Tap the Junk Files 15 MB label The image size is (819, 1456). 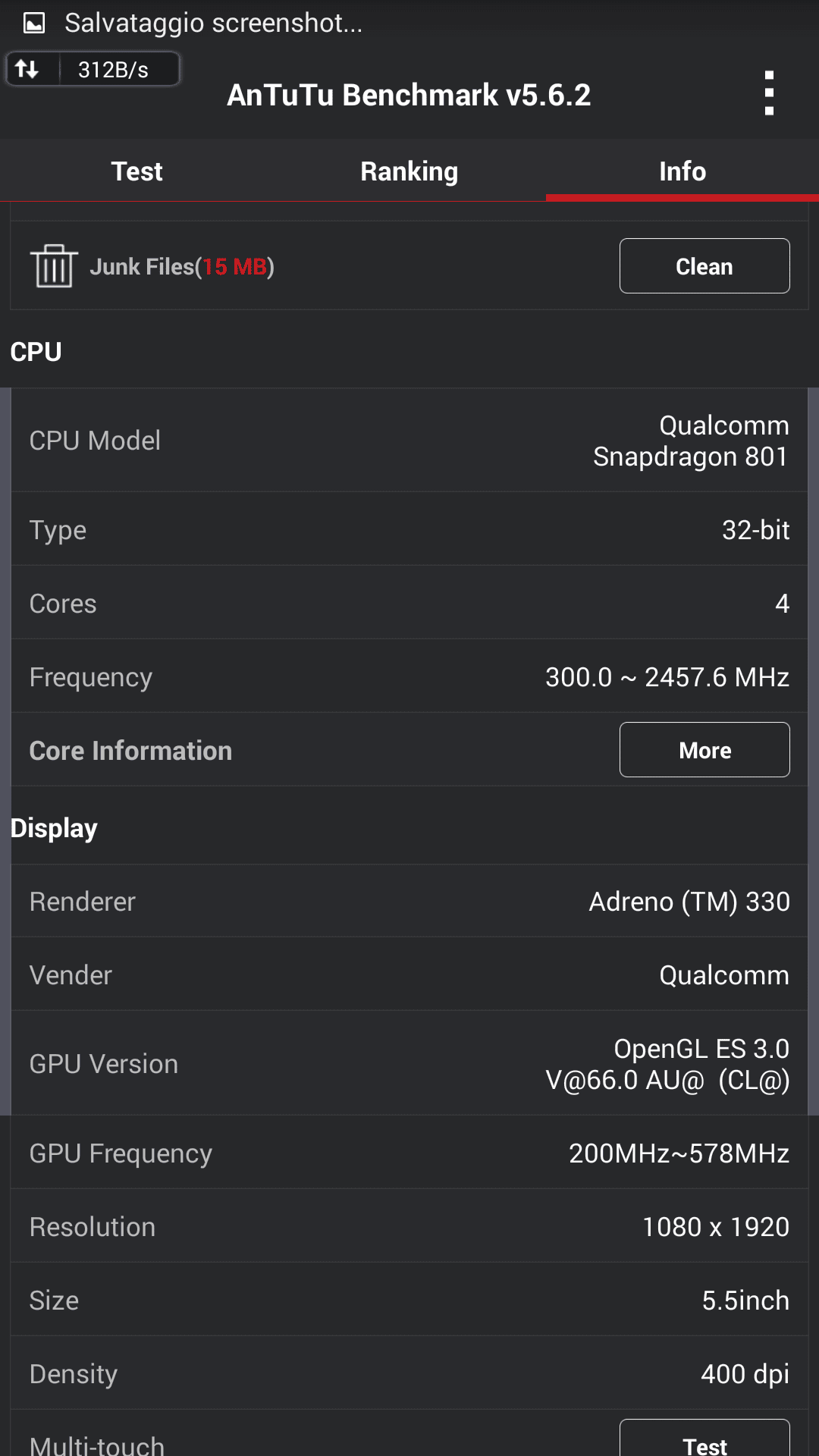(x=182, y=267)
